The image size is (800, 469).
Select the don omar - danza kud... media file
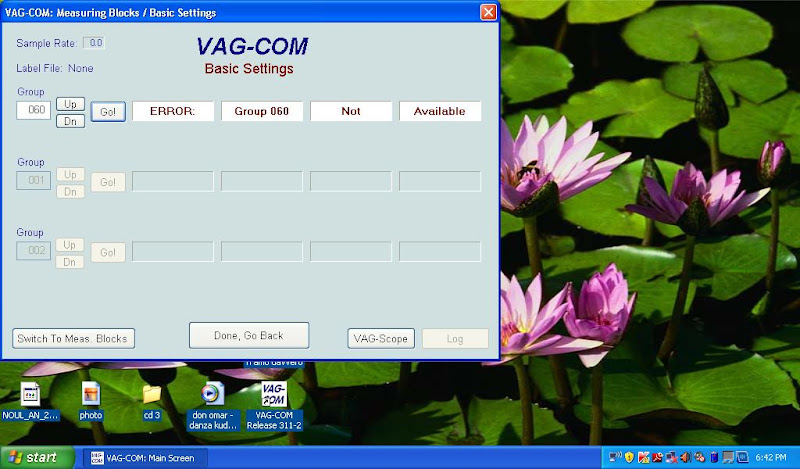tap(213, 406)
